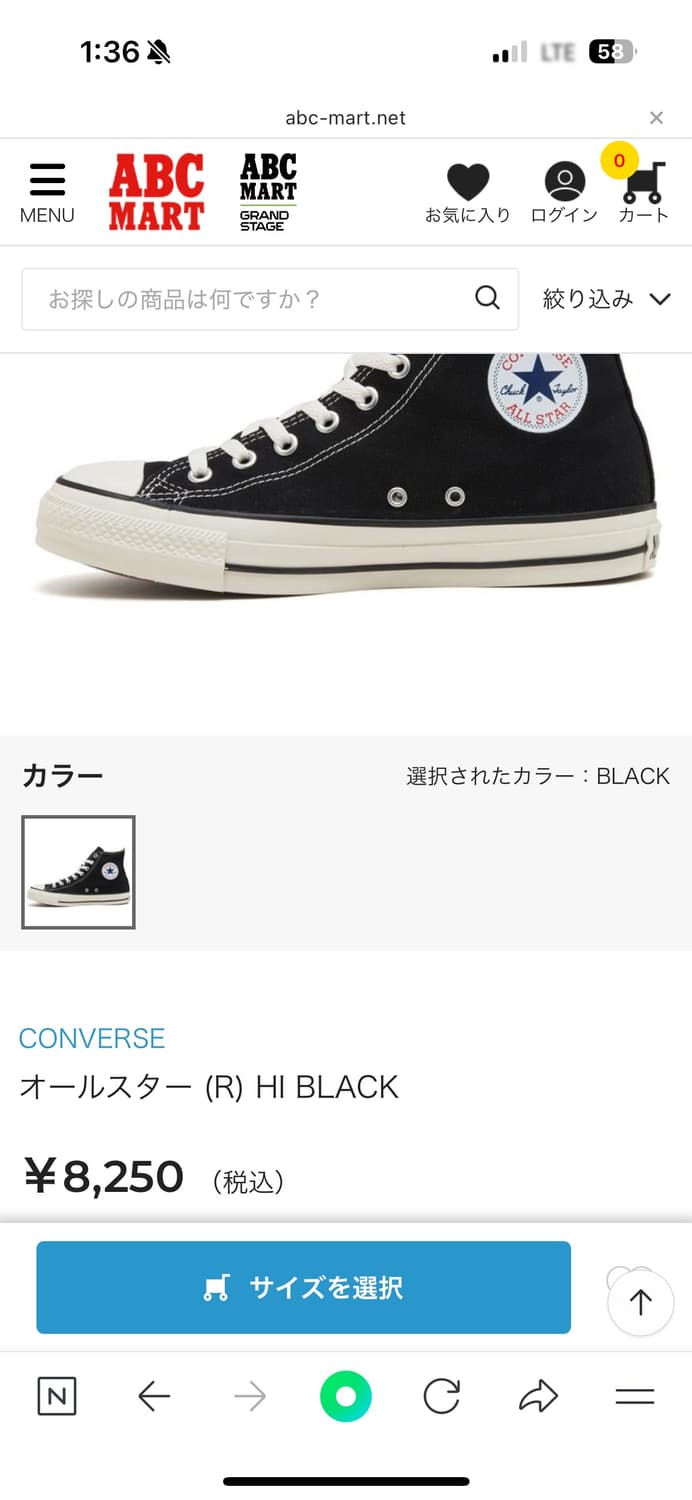Tap the browser share arrow icon
Viewport: 692px width, 1500px height.
pyautogui.click(x=538, y=1396)
